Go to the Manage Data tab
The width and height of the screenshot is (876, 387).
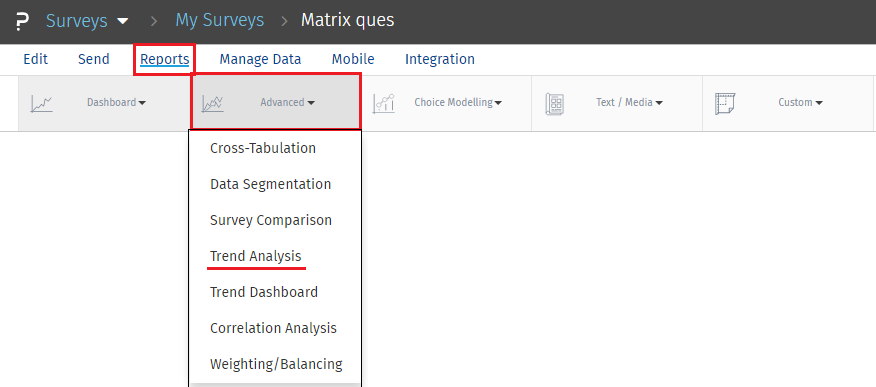tap(260, 59)
